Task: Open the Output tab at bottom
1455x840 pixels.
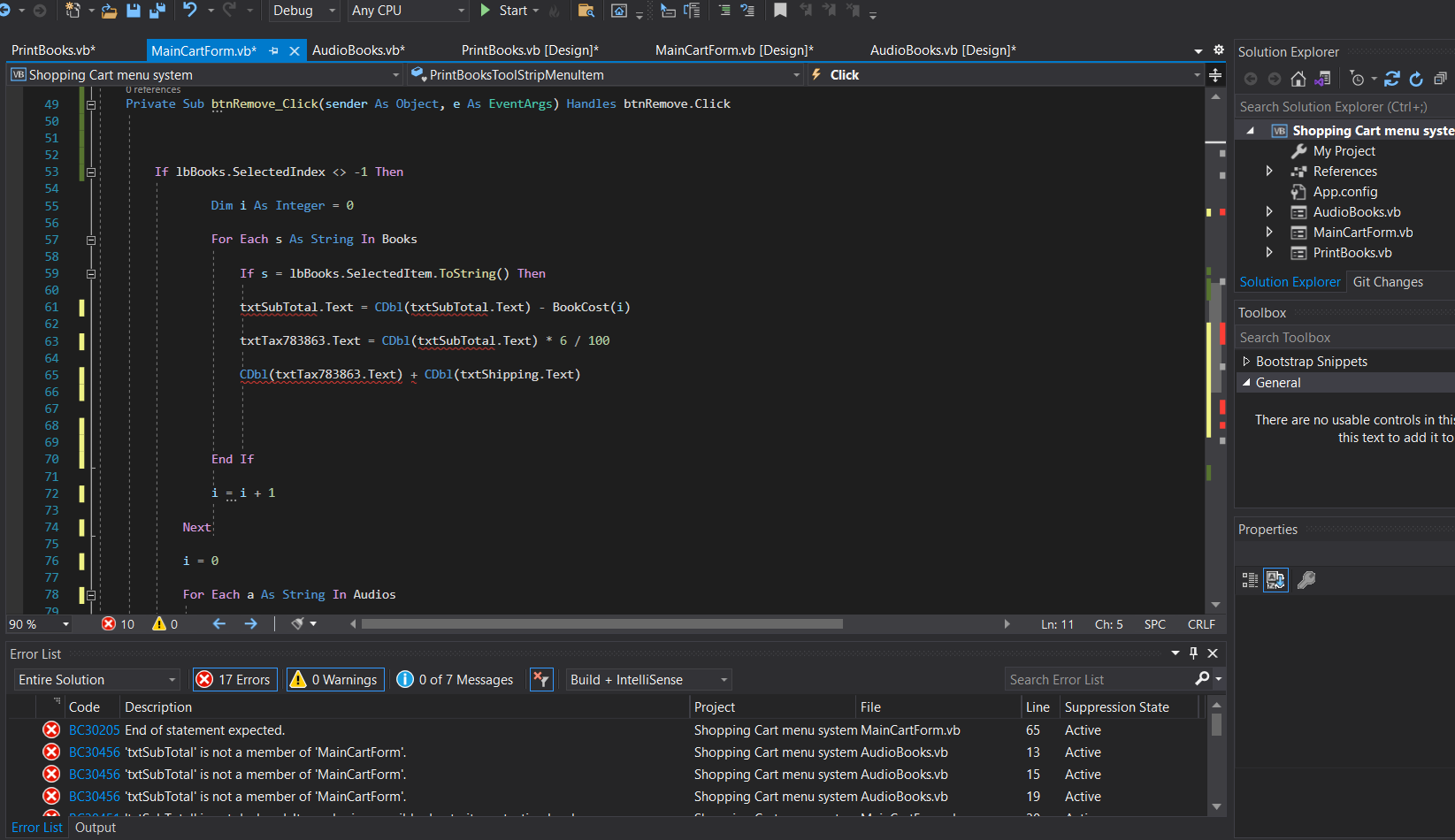Action: click(x=96, y=828)
